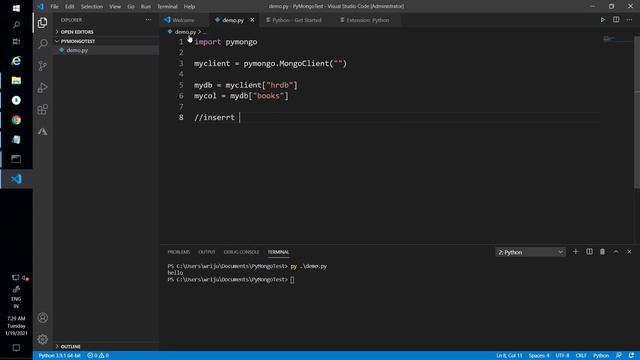Switch to Python - Get Started tab
Viewport: 640px width, 360px height.
coord(297,20)
